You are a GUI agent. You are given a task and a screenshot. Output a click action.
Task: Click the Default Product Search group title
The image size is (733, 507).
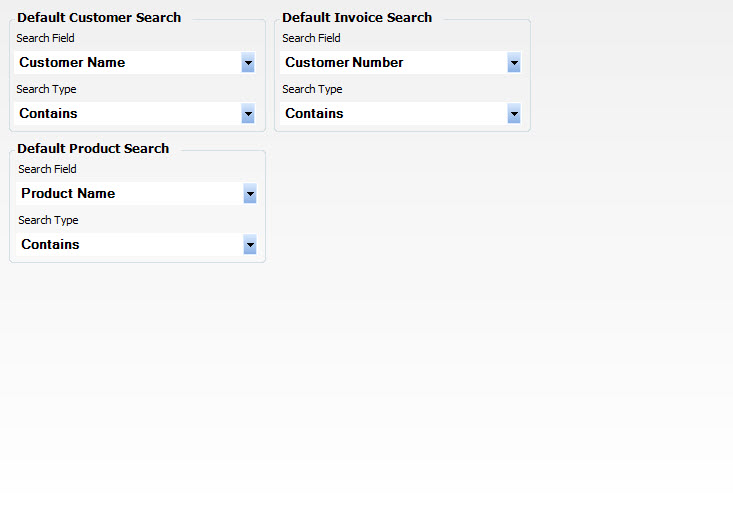tap(93, 149)
